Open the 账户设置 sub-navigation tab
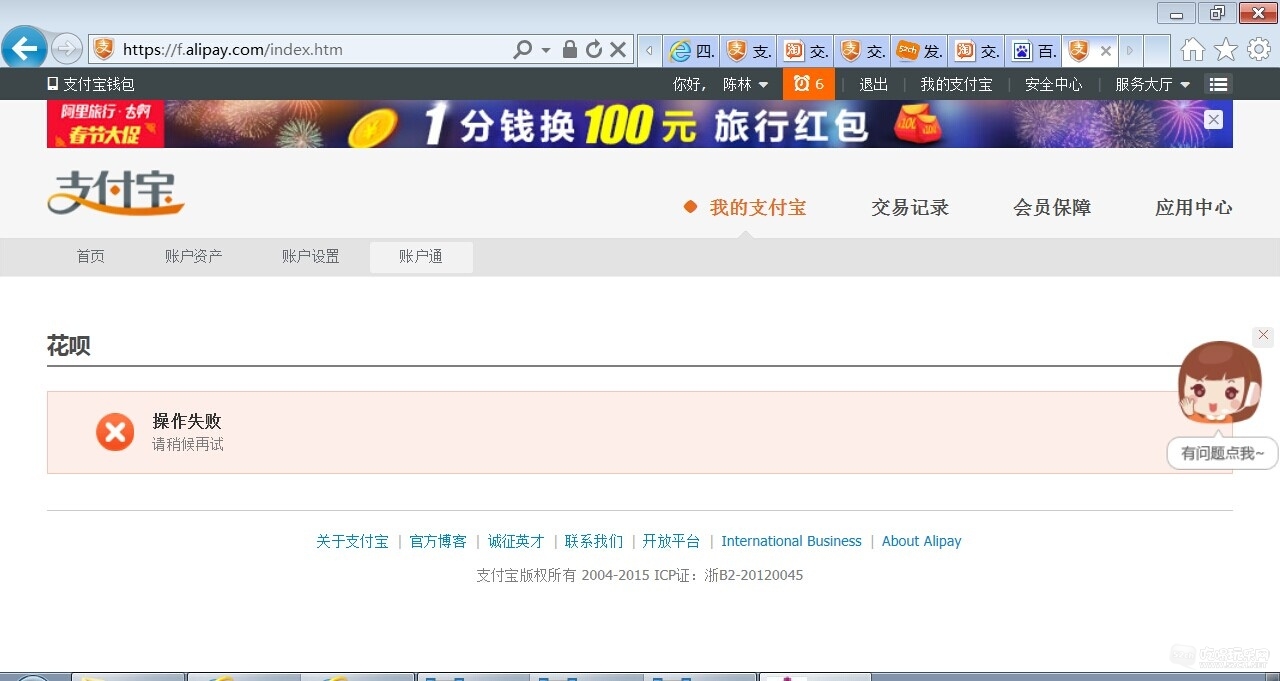Viewport: 1280px width, 681px height. 311,257
